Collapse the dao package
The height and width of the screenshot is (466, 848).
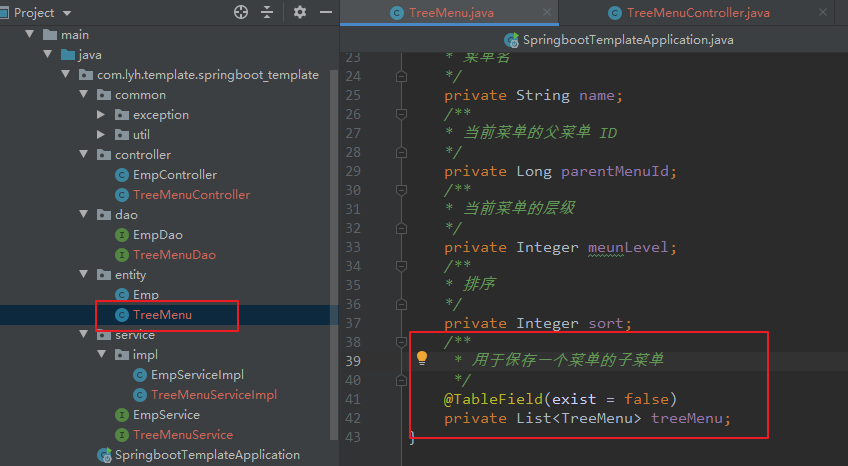(83, 215)
